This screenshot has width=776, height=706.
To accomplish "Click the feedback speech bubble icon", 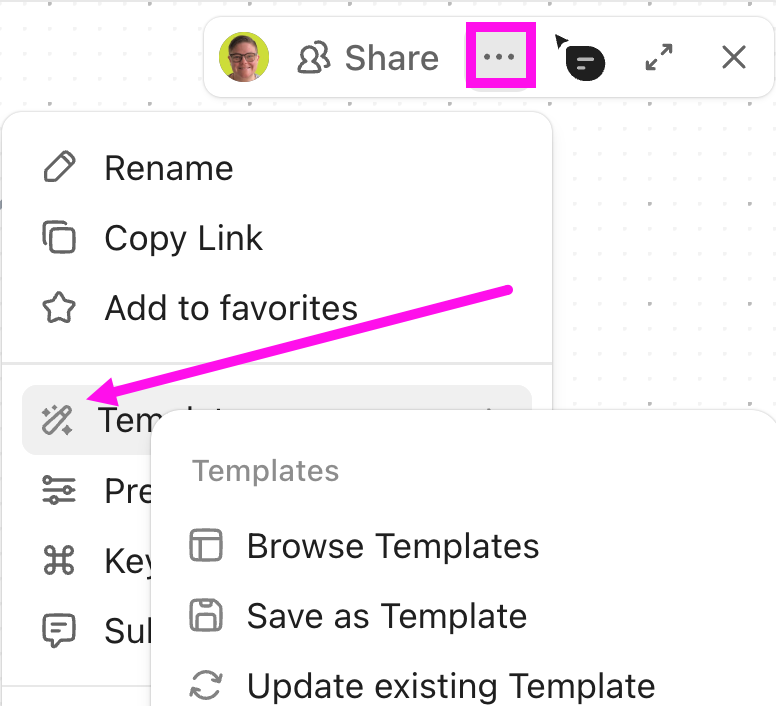I will pos(59,631).
